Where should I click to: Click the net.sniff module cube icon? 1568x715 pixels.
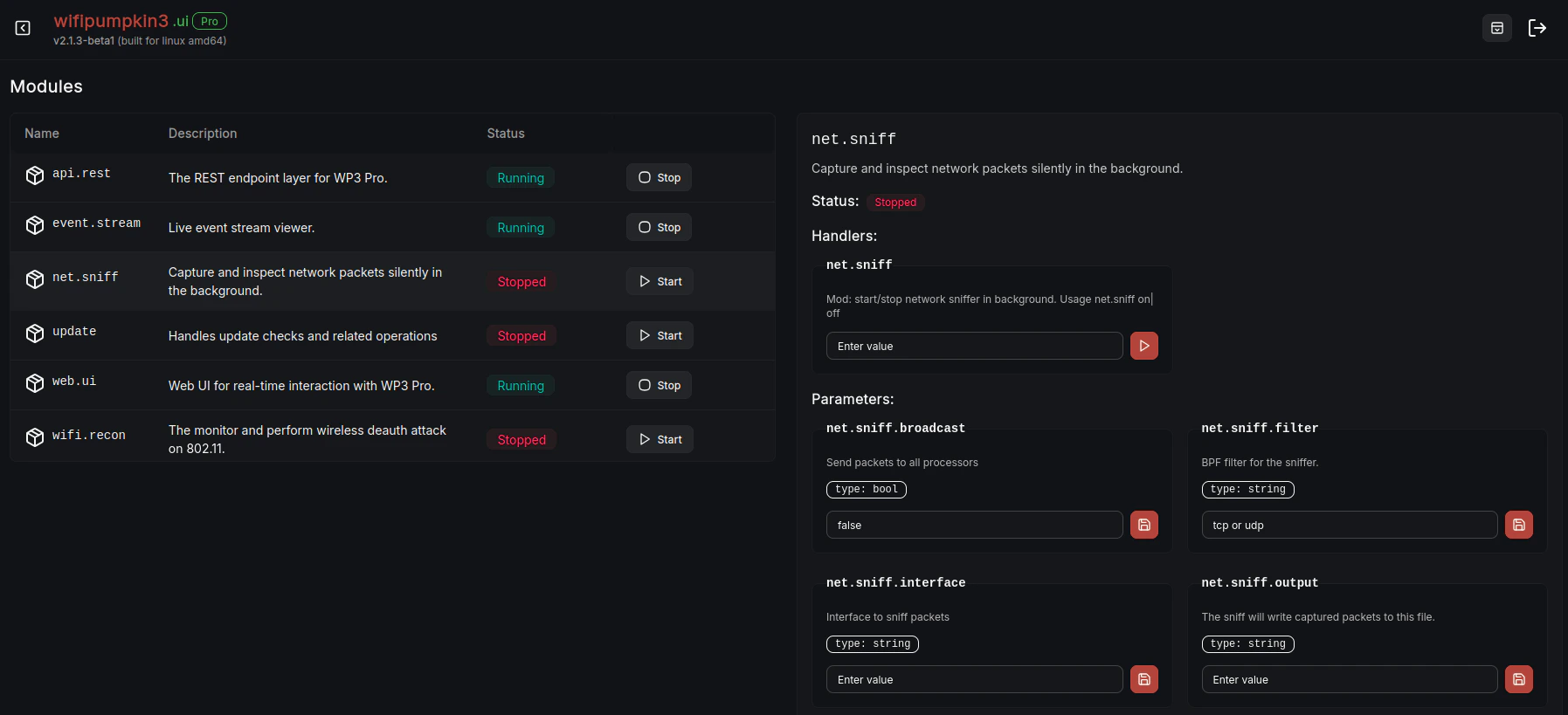pyautogui.click(x=35, y=279)
